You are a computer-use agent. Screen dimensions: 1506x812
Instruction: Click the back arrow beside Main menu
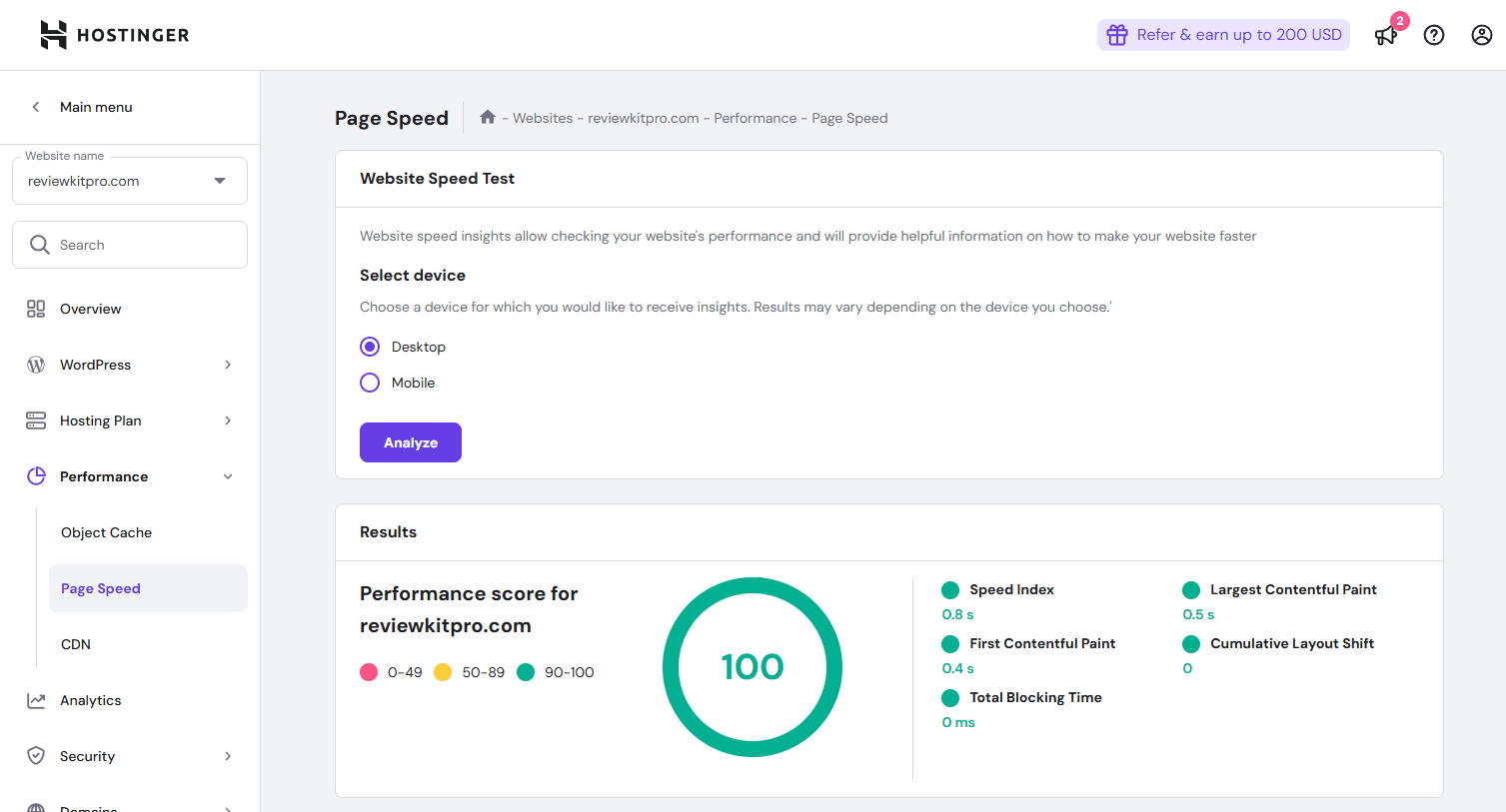tap(36, 107)
